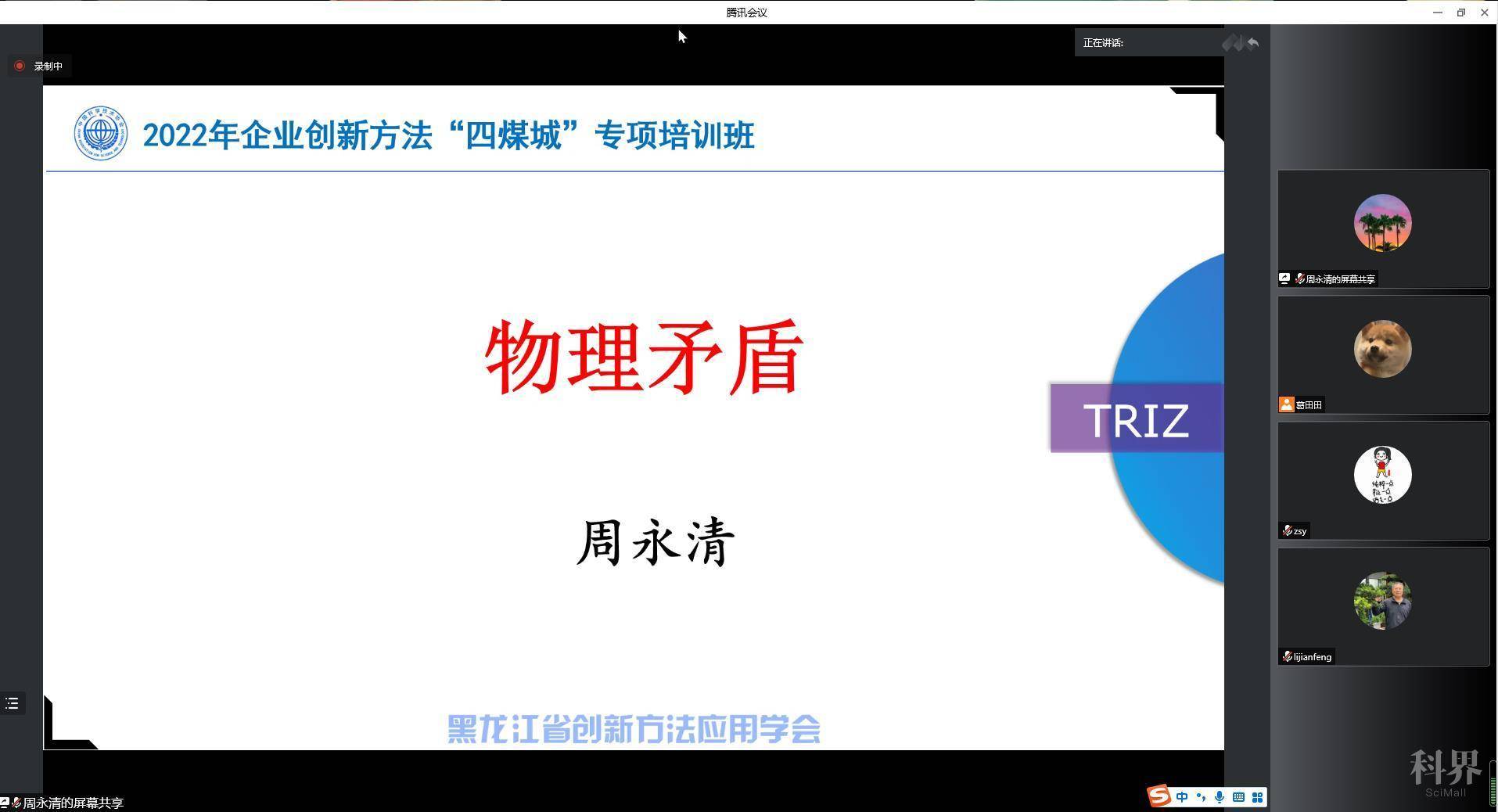Click Sogou voice input microphone
1498x812 pixels.
tap(1219, 797)
